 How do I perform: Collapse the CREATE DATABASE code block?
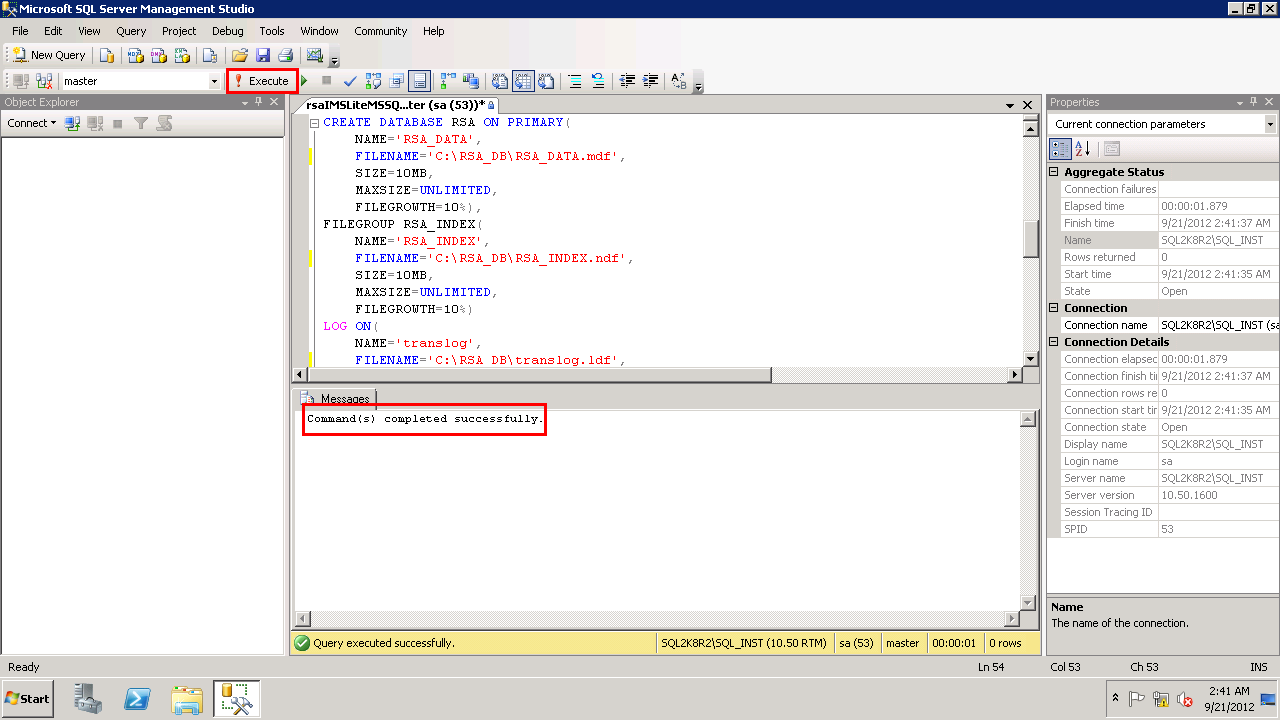[314, 123]
